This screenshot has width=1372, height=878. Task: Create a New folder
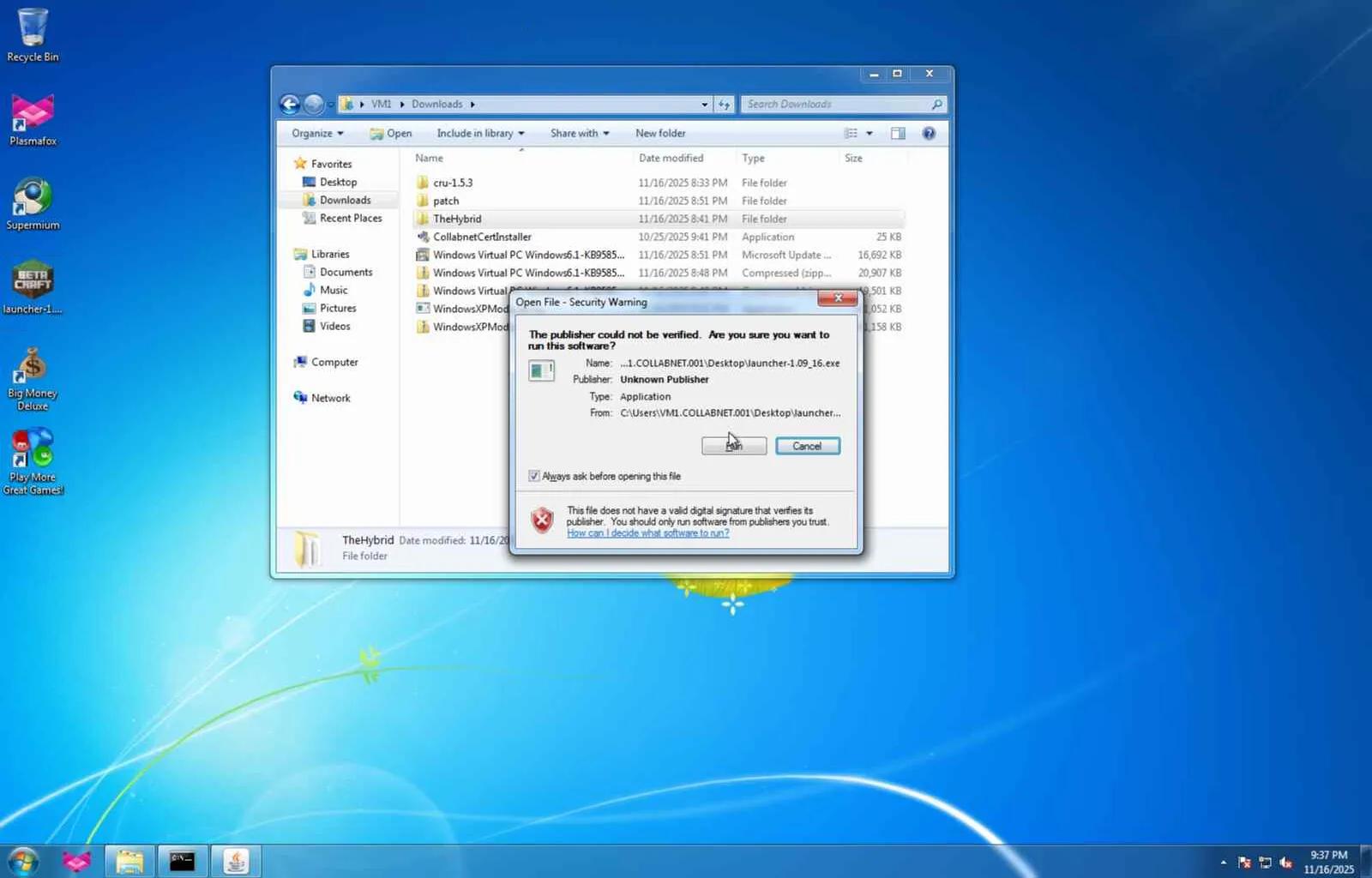[x=660, y=134]
